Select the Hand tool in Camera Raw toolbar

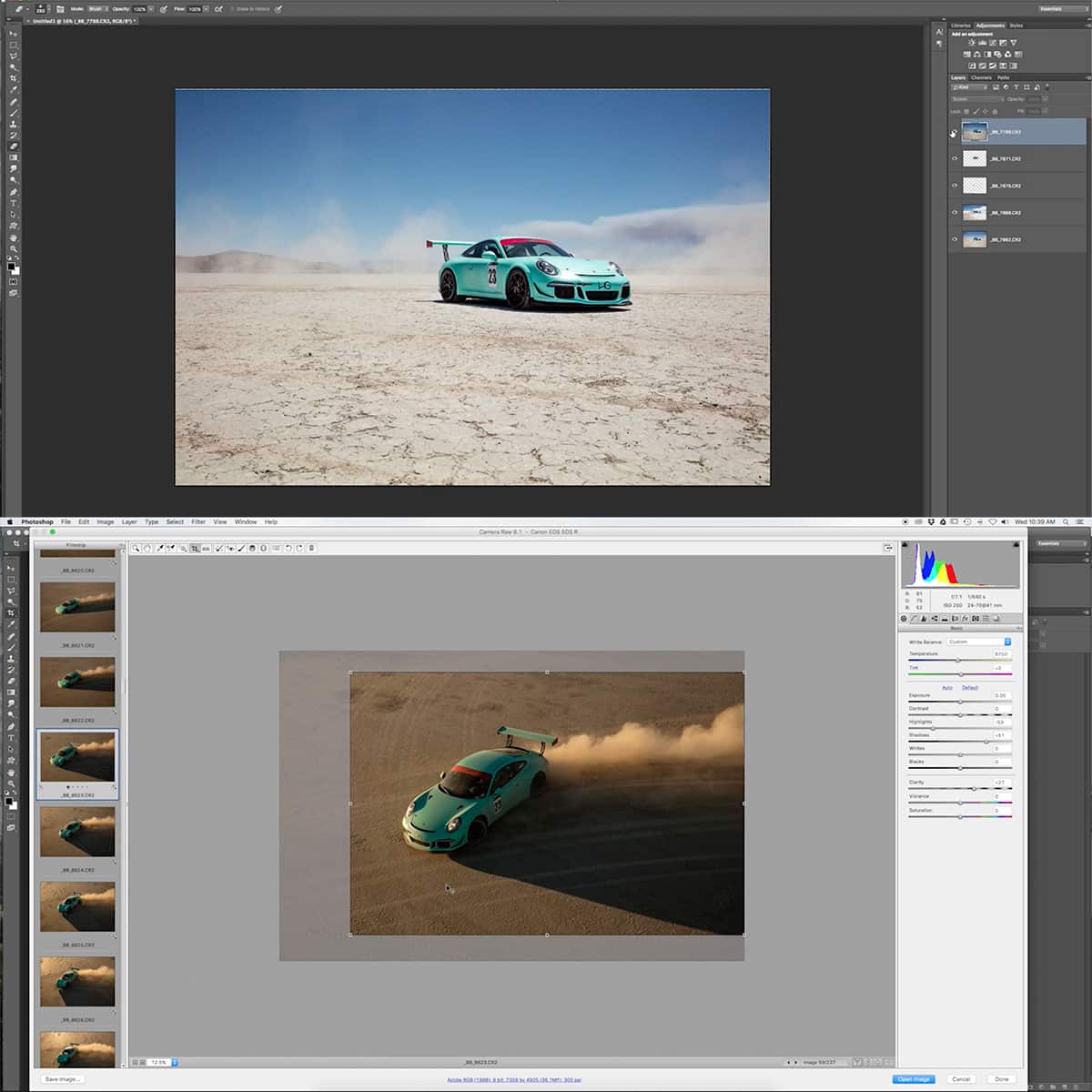click(x=147, y=549)
